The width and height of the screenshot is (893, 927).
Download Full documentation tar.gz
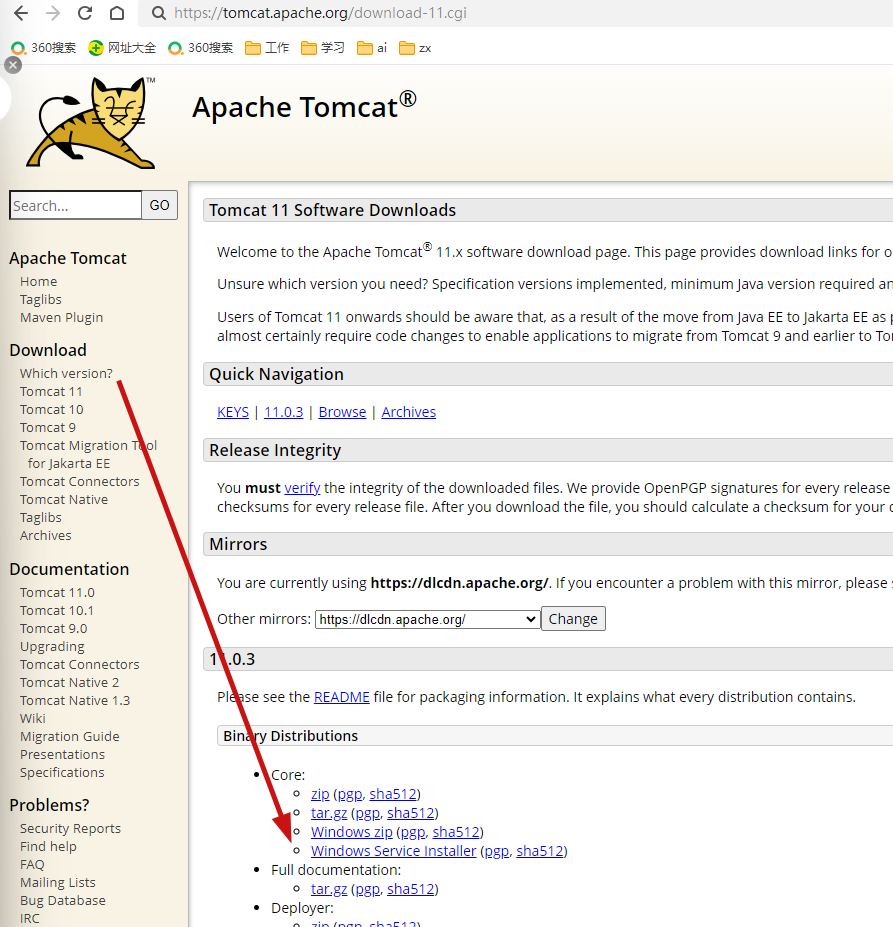329,889
